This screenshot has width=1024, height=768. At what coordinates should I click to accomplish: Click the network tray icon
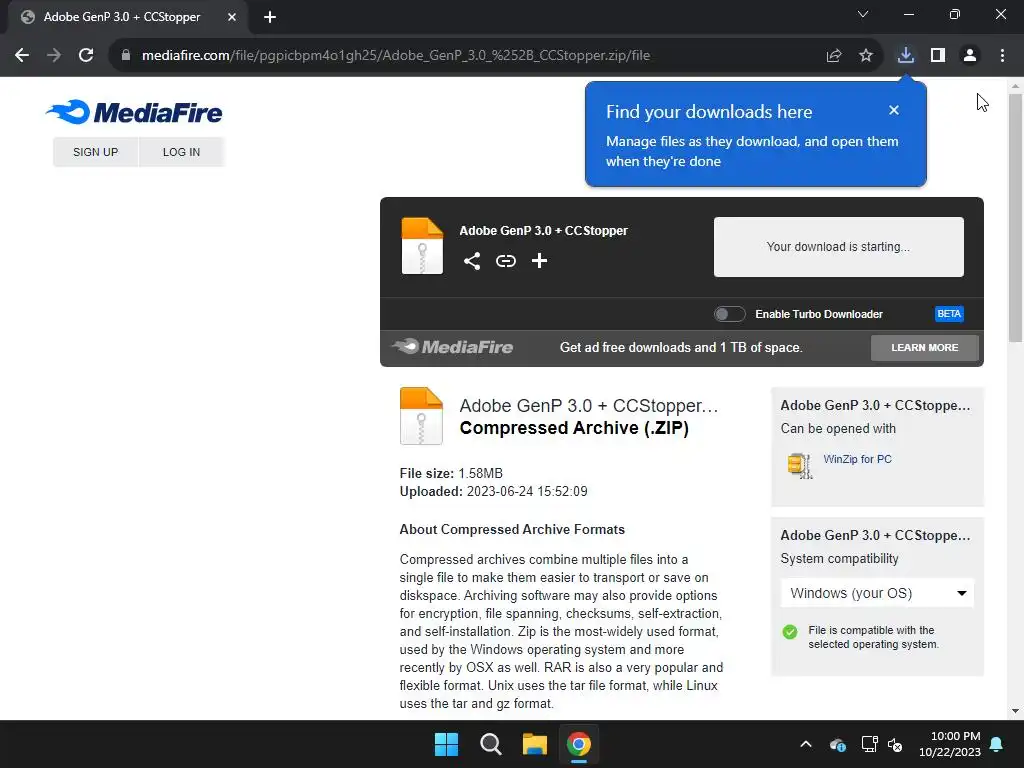coord(869,744)
